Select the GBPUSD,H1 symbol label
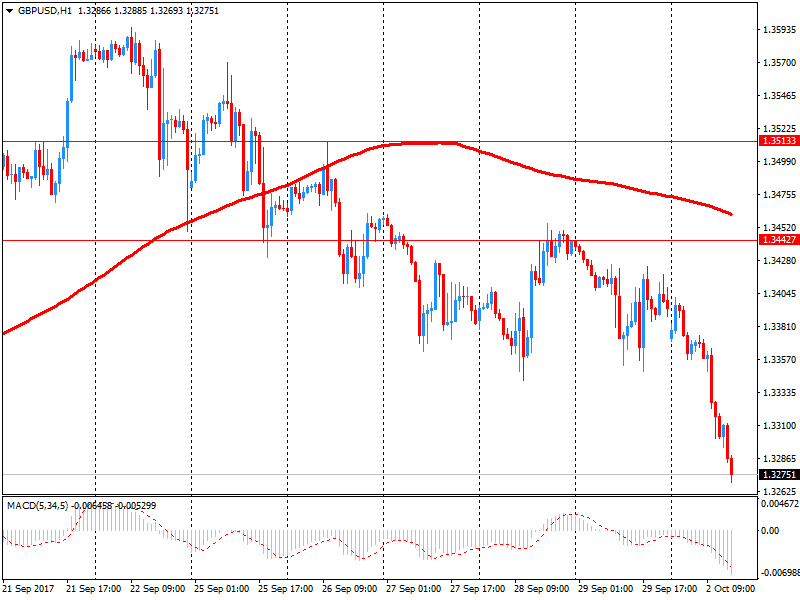Viewport: 800px width, 600px height. point(45,11)
